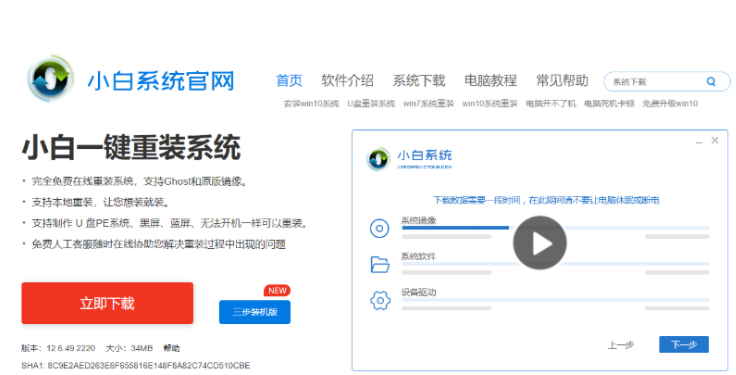
Task: Click the 系统镜像 disc icon
Action: coord(379,229)
